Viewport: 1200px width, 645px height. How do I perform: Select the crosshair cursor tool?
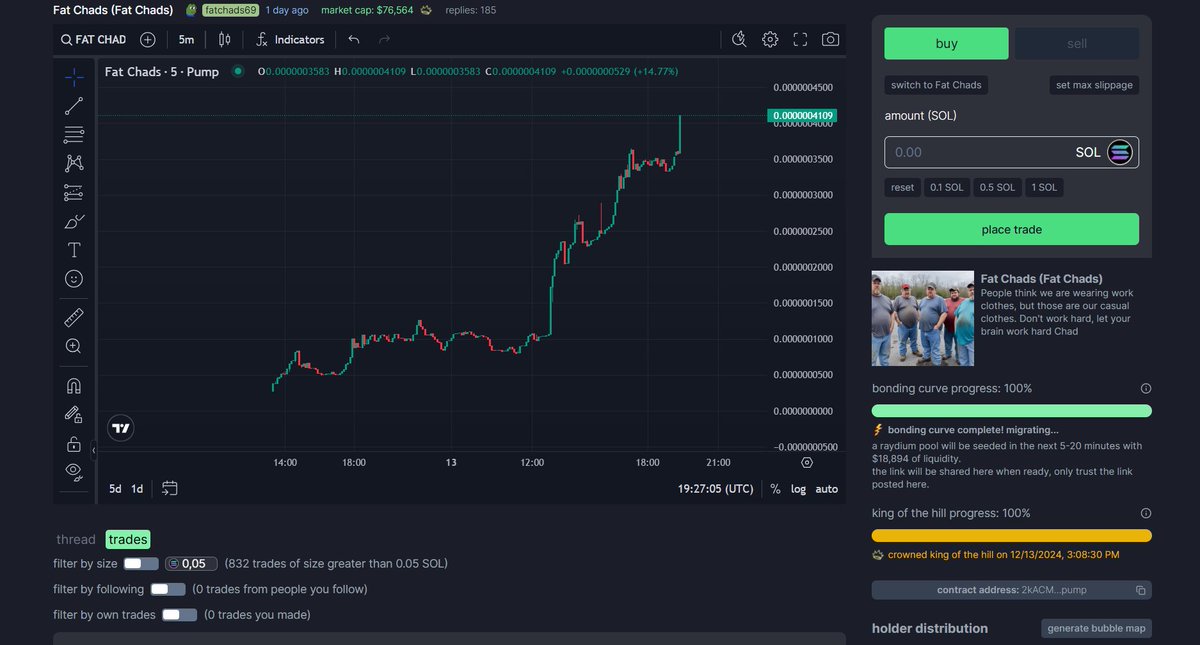point(74,76)
